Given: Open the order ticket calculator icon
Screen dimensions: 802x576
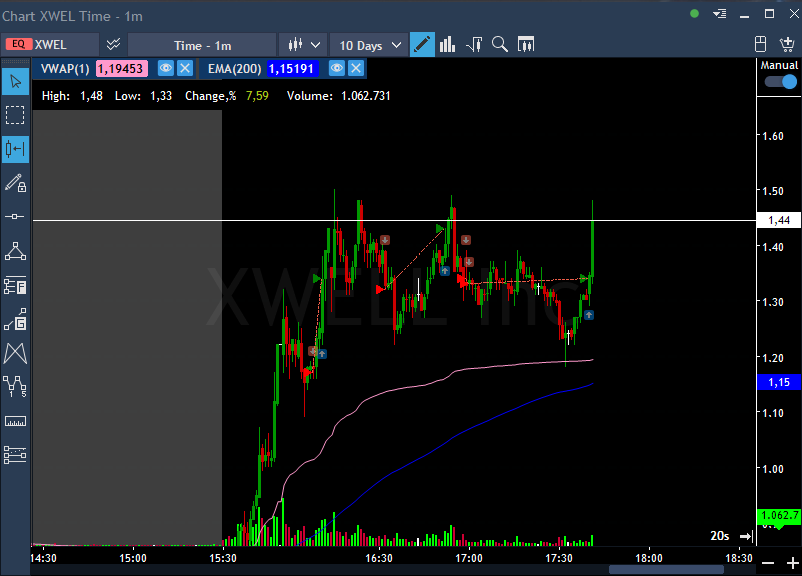Looking at the screenshot, I should click(x=761, y=45).
